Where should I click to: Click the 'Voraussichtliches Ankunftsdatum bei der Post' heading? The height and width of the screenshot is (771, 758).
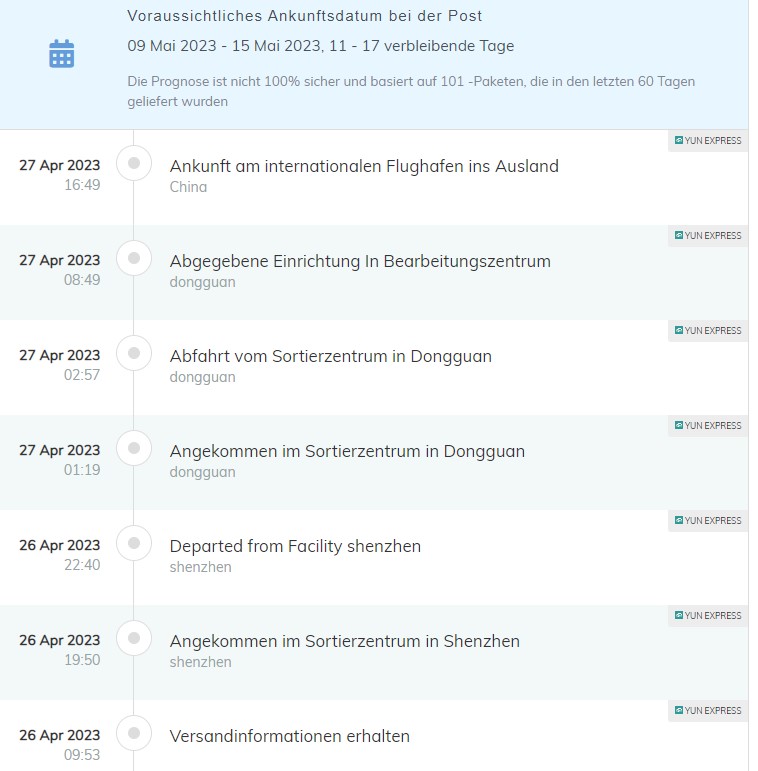click(x=305, y=16)
